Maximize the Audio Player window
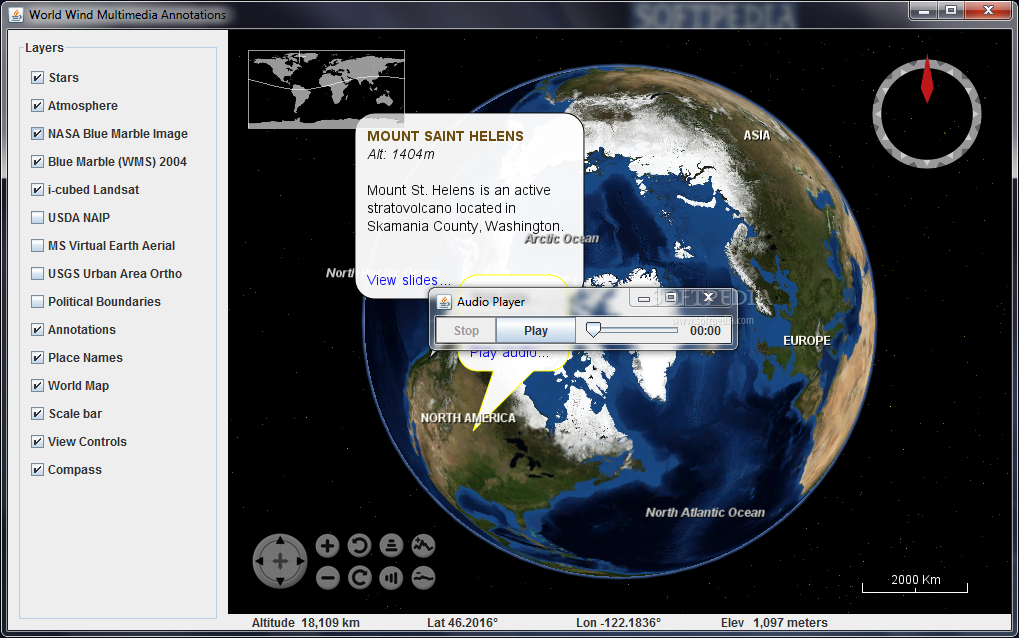Image resolution: width=1019 pixels, height=638 pixels. 671,298
